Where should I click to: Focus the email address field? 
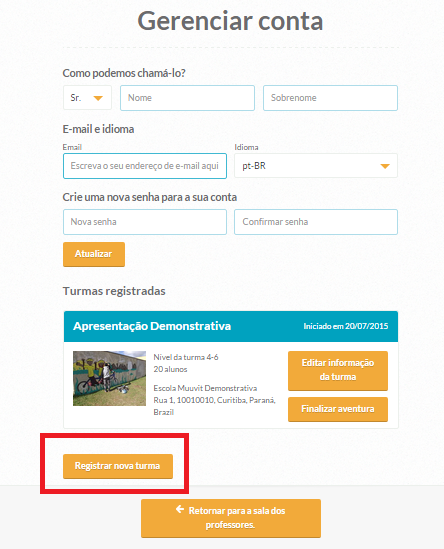coord(145,166)
